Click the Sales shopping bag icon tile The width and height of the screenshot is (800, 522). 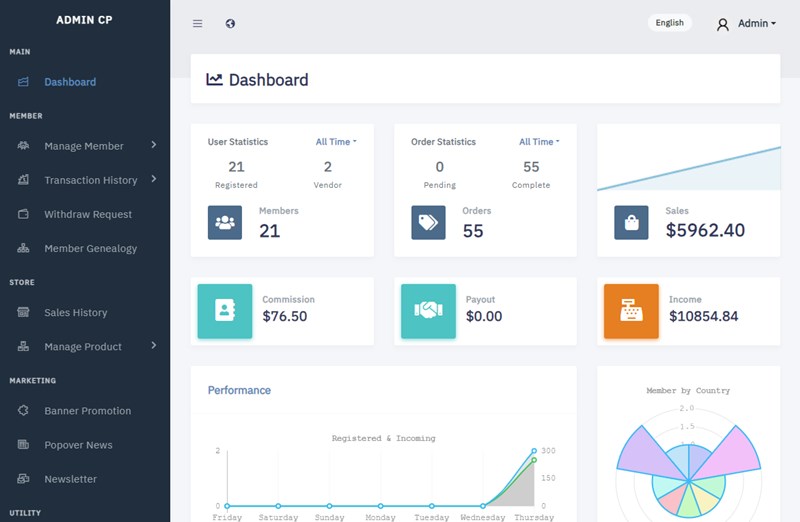pyautogui.click(x=631, y=222)
